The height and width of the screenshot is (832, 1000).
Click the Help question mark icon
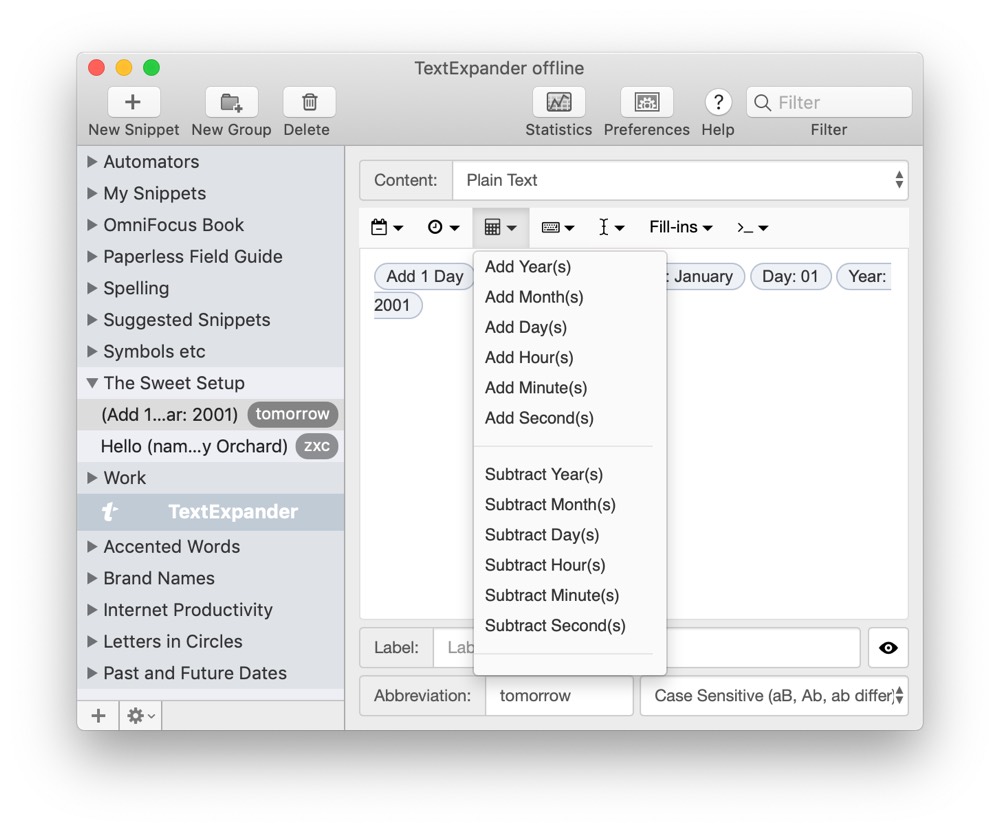(718, 102)
